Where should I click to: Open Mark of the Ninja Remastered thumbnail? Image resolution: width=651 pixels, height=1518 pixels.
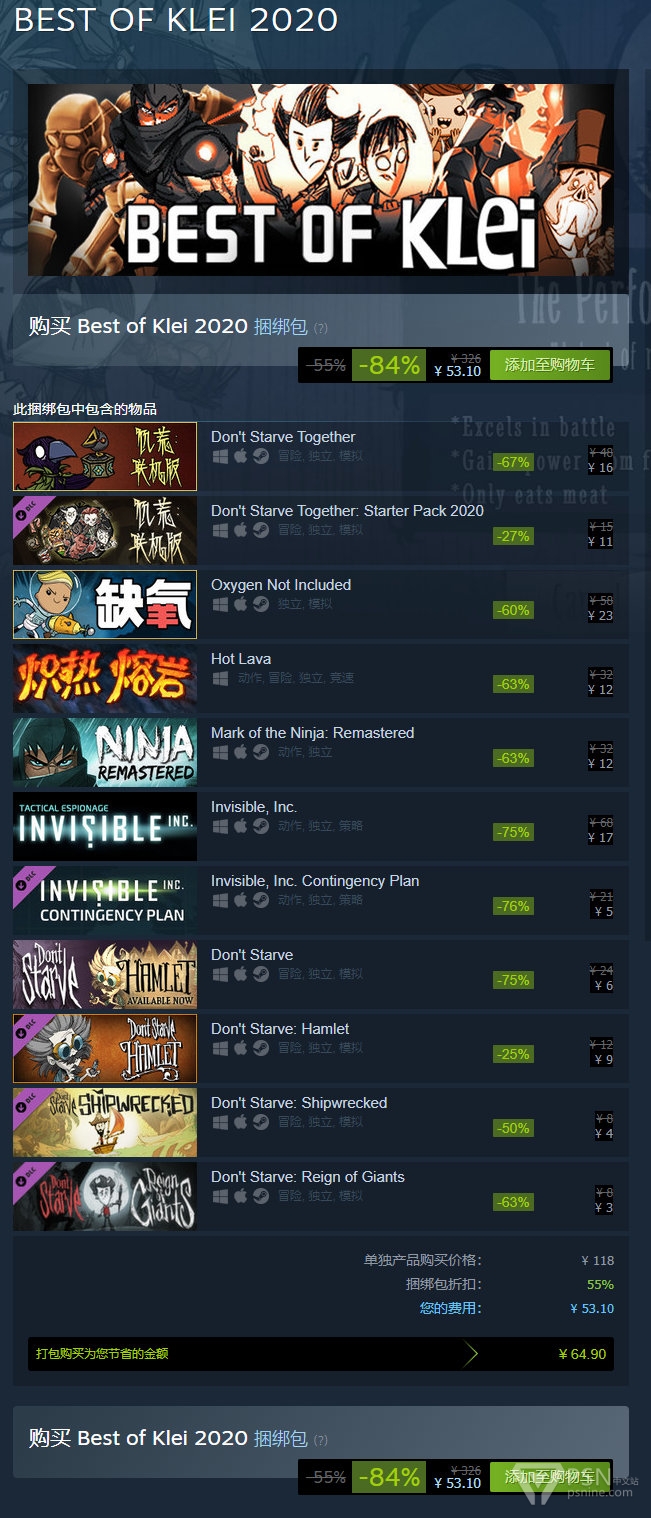pyautogui.click(x=105, y=752)
